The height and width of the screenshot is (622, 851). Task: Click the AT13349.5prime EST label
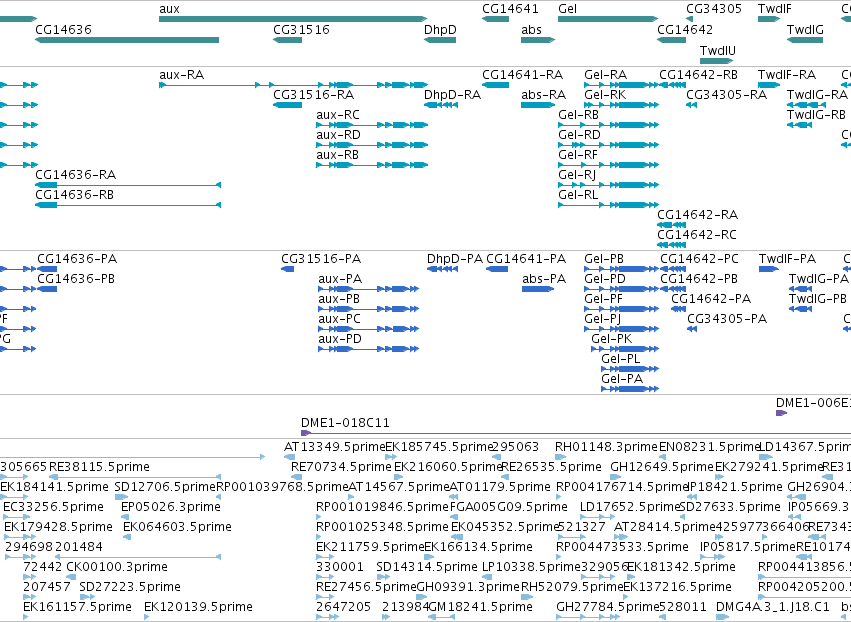click(x=334, y=447)
